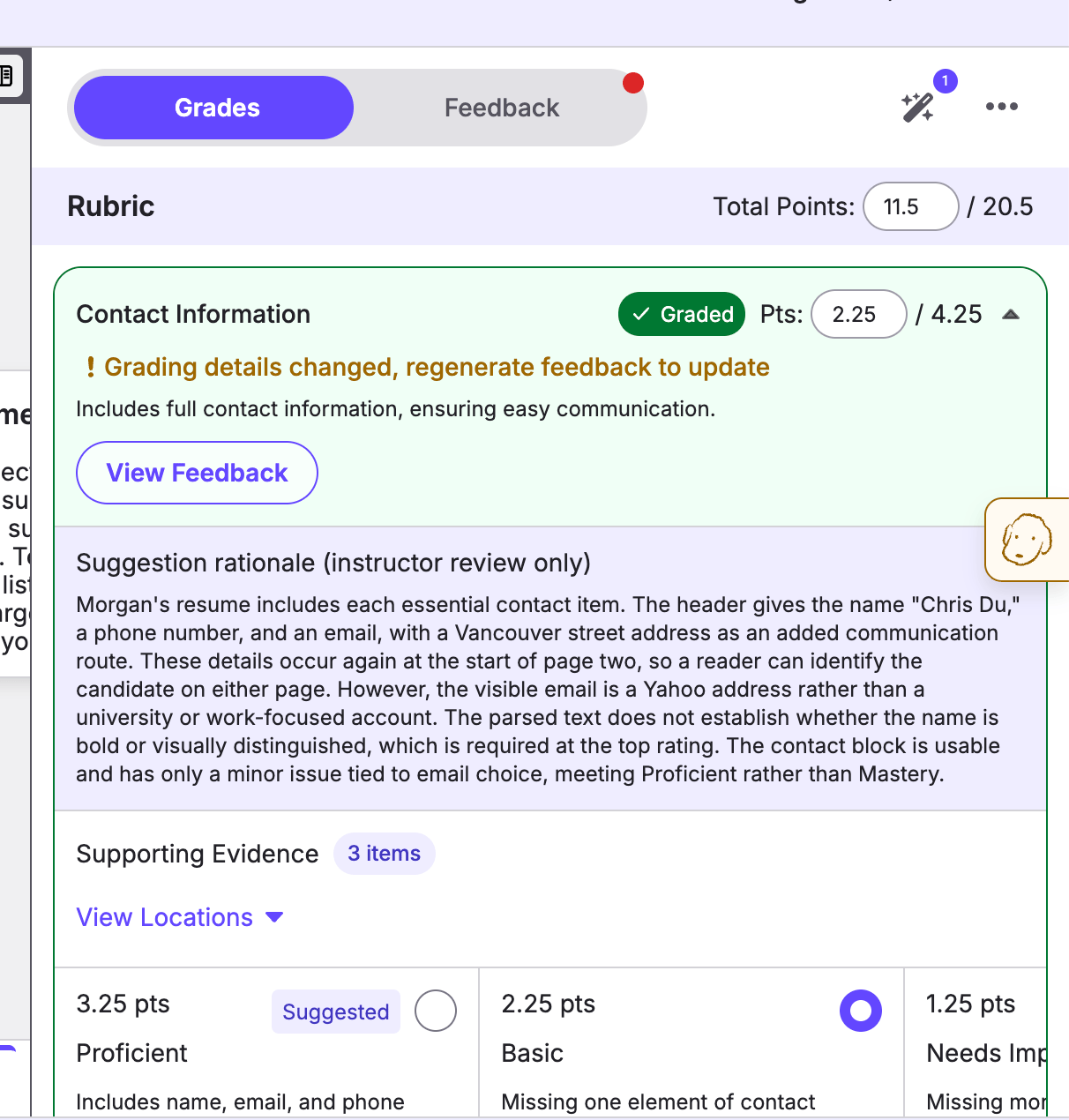Click the dropdown triangle next to View Locations
This screenshot has width=1069, height=1120.
(274, 917)
